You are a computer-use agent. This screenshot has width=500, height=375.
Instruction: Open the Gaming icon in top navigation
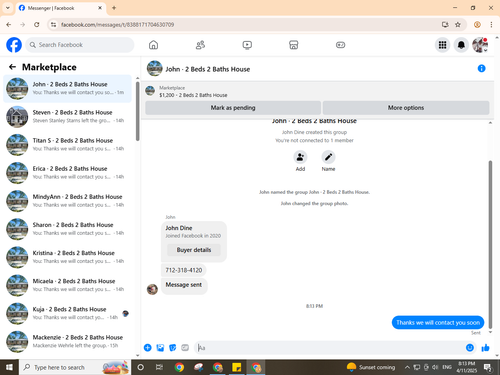pos(340,45)
